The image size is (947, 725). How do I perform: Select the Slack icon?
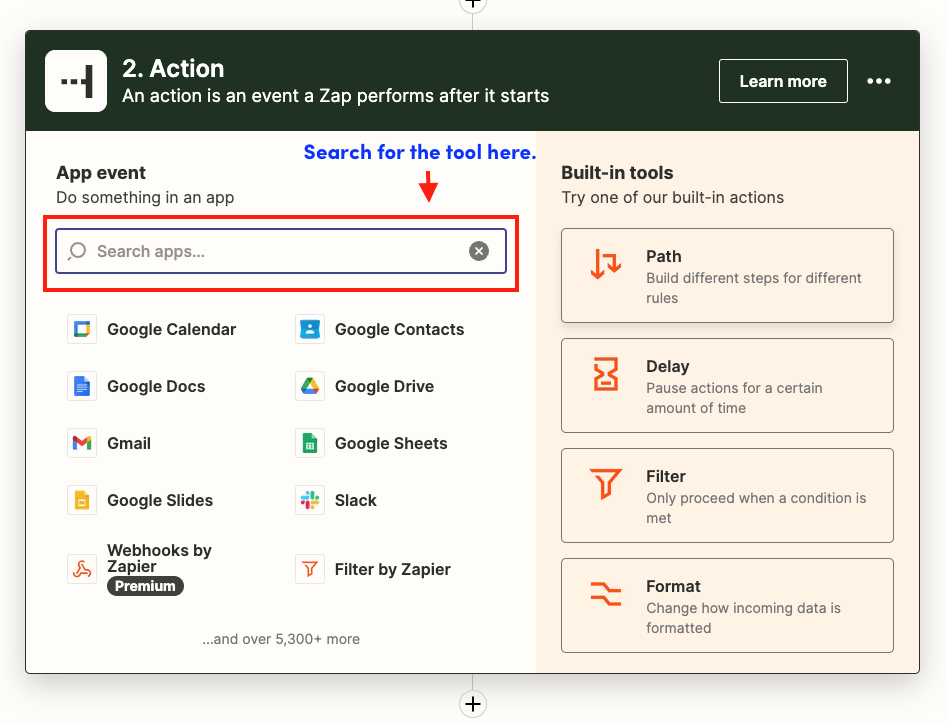click(x=310, y=500)
